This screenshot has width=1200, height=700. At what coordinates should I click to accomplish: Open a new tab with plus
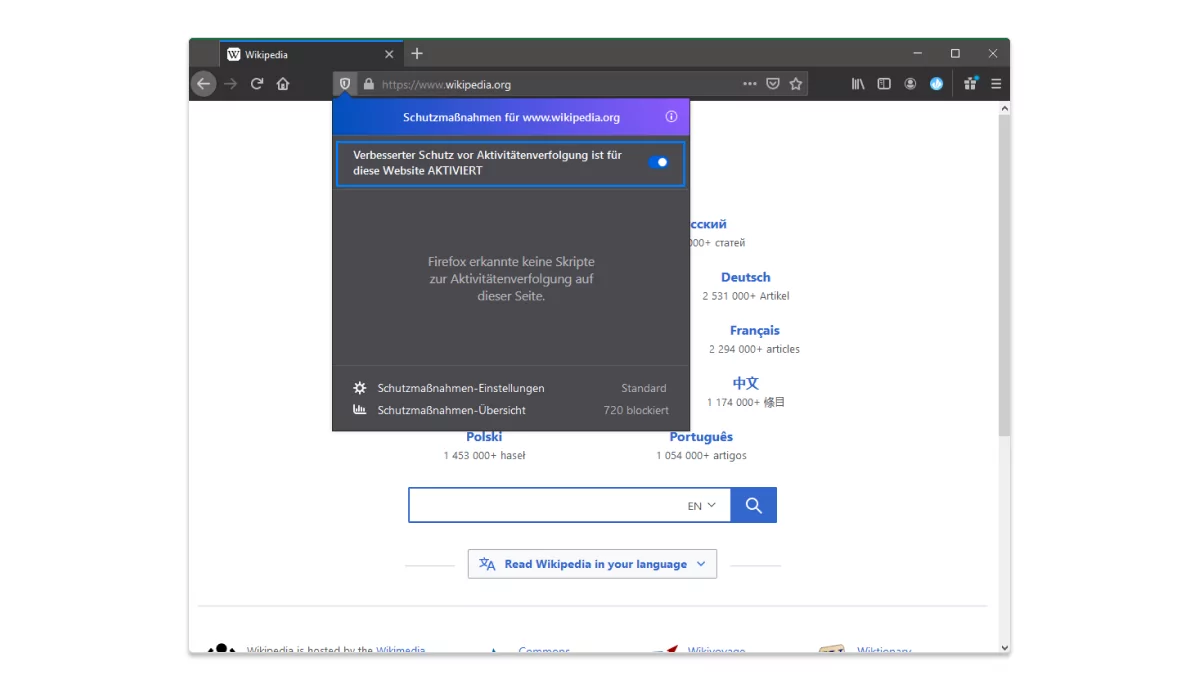(x=417, y=54)
